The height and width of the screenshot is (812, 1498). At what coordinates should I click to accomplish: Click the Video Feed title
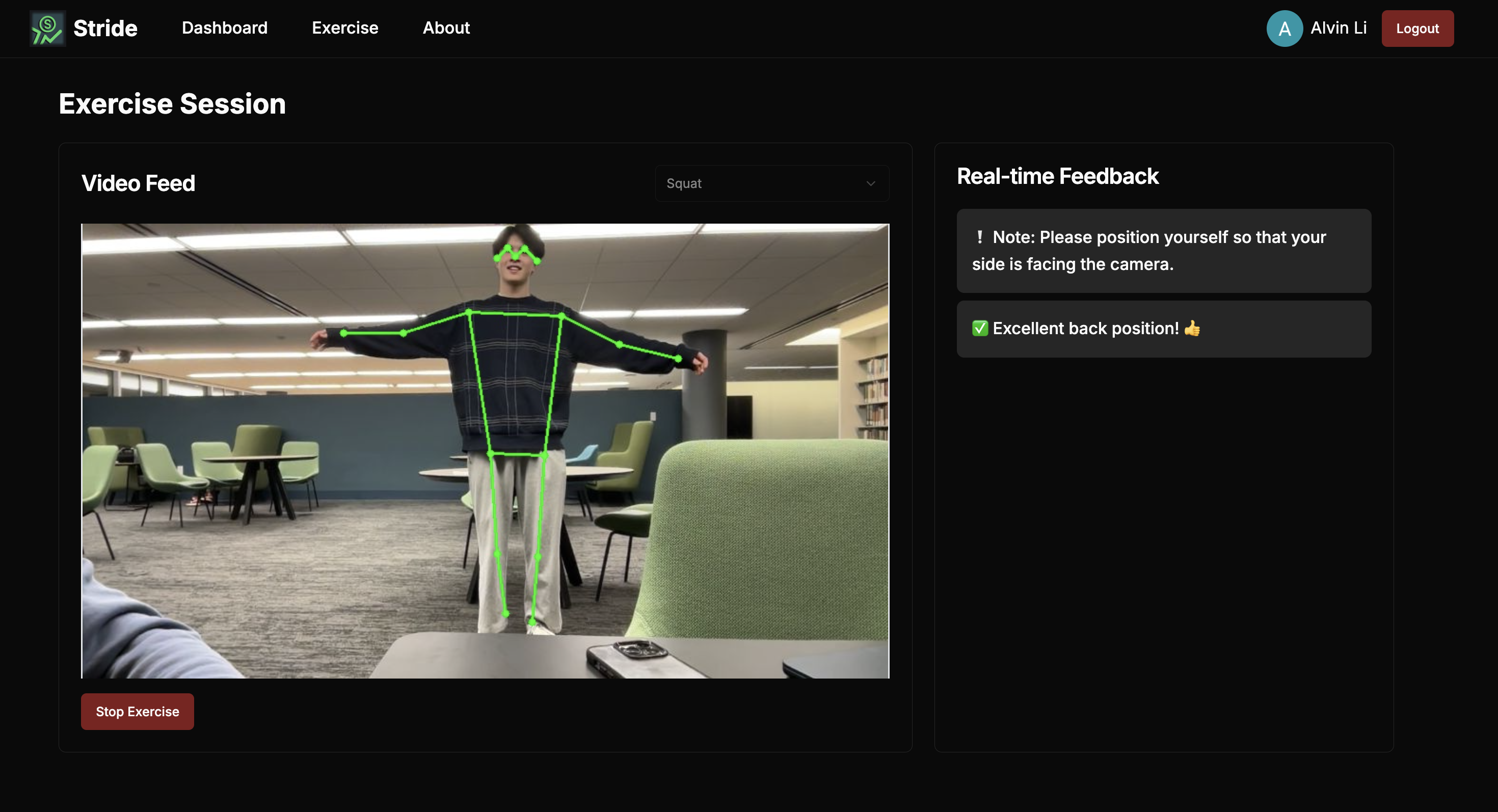pos(139,184)
